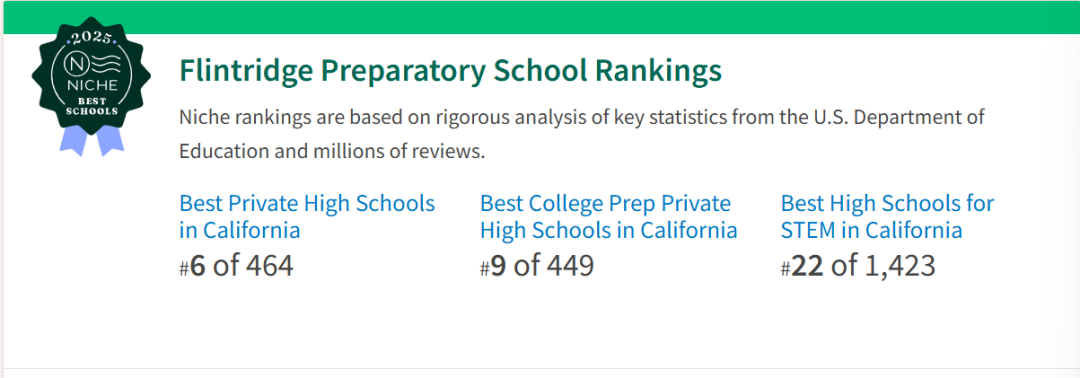Click the Flintridge Preparatory School Rankings heading
The height and width of the screenshot is (378, 1080).
[x=450, y=71]
